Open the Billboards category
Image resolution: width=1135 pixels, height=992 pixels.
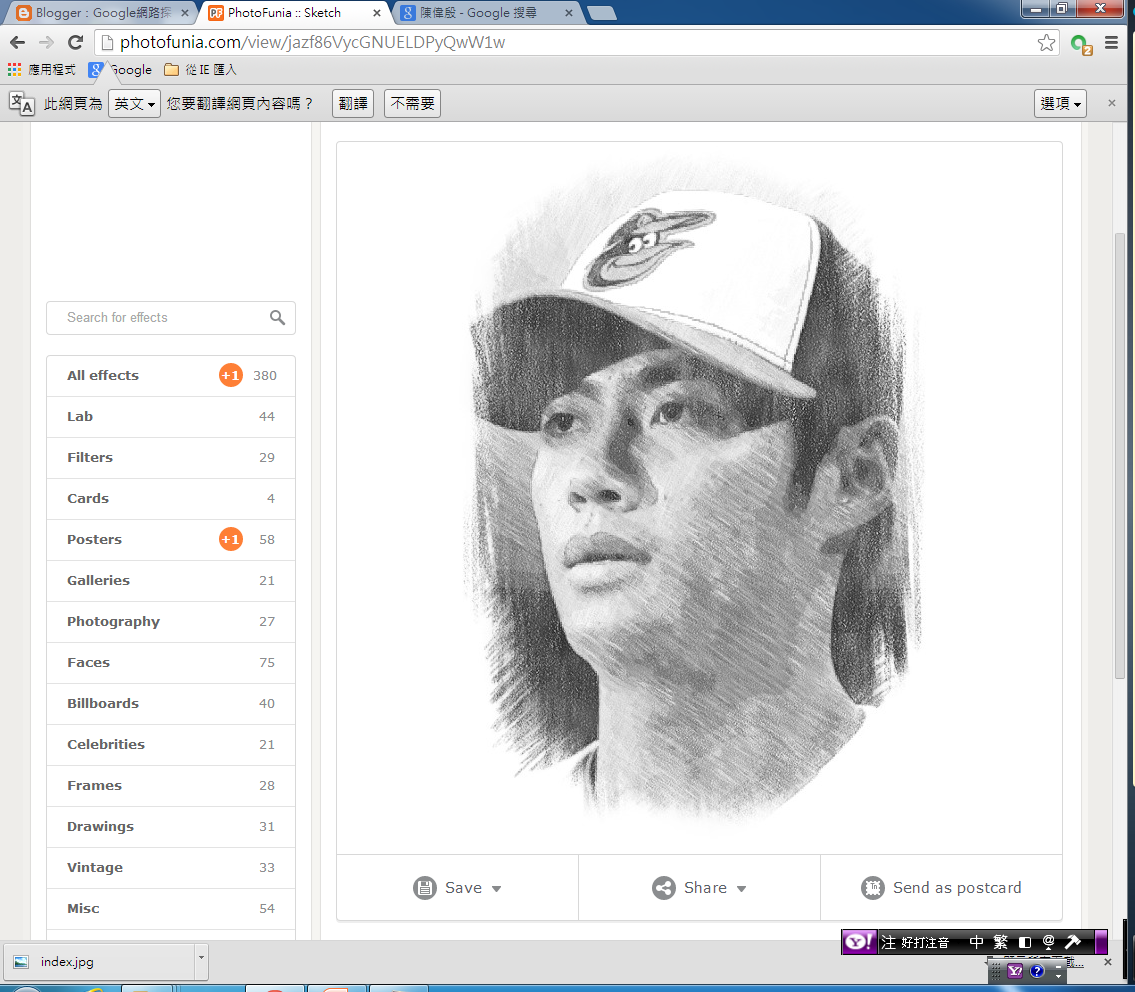click(171, 704)
